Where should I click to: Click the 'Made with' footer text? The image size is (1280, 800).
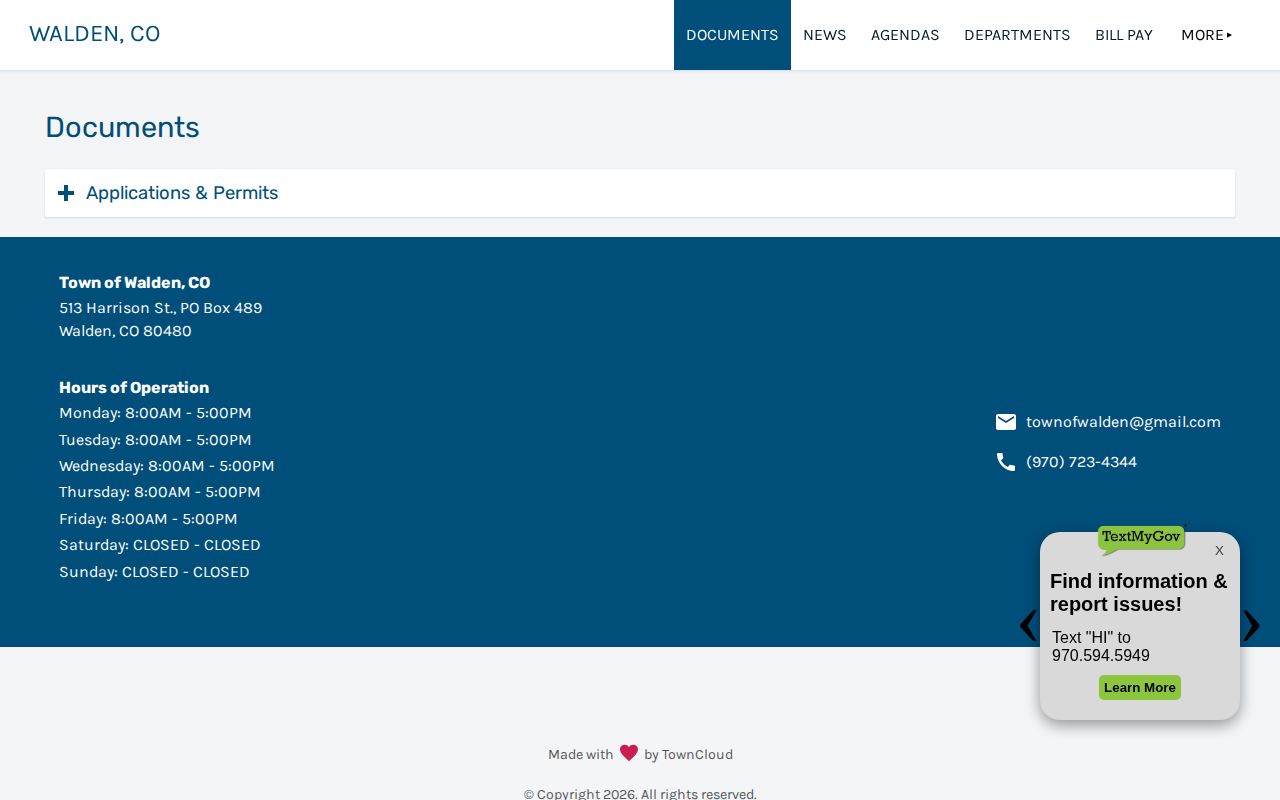(x=580, y=755)
